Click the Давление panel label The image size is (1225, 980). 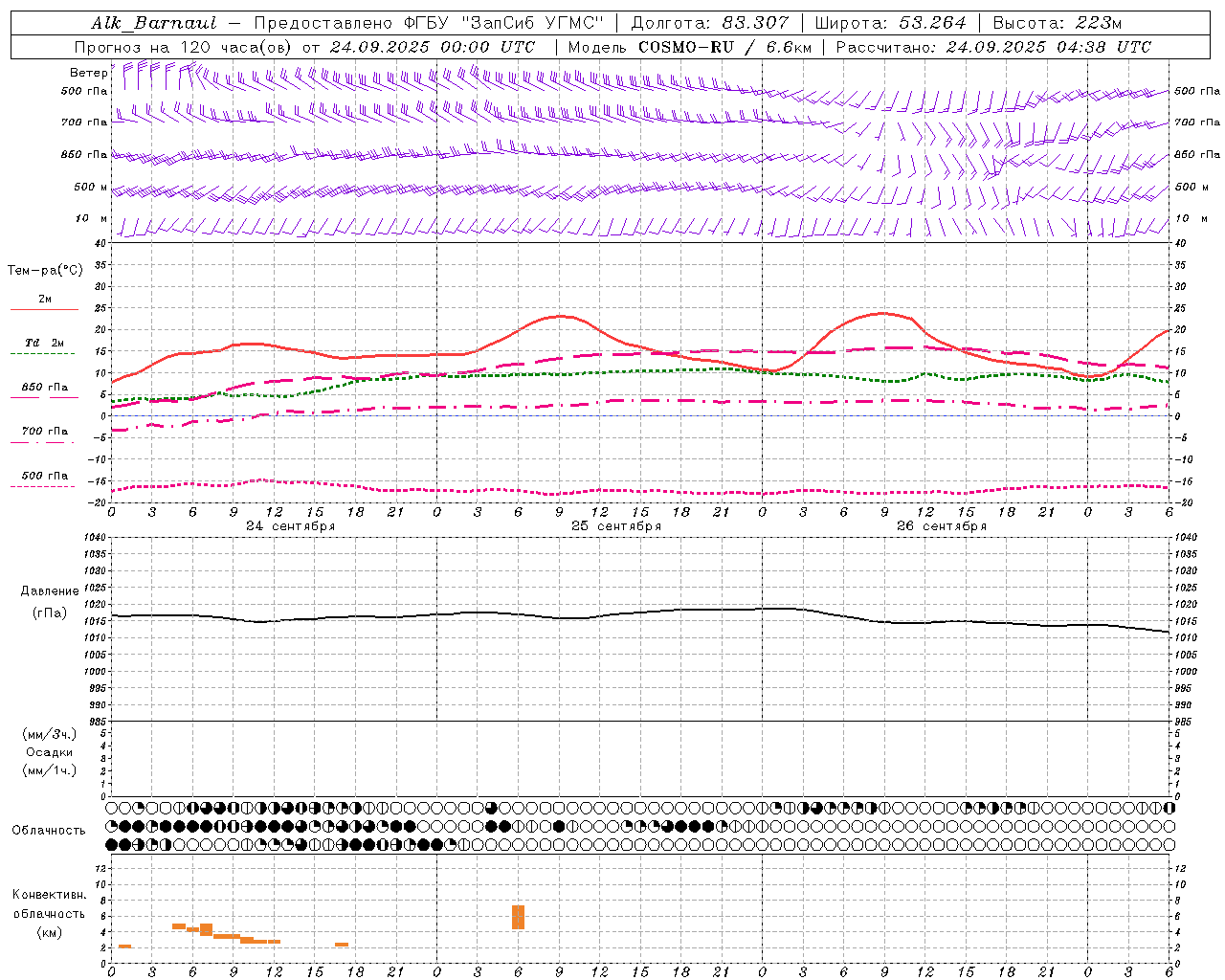(x=48, y=591)
